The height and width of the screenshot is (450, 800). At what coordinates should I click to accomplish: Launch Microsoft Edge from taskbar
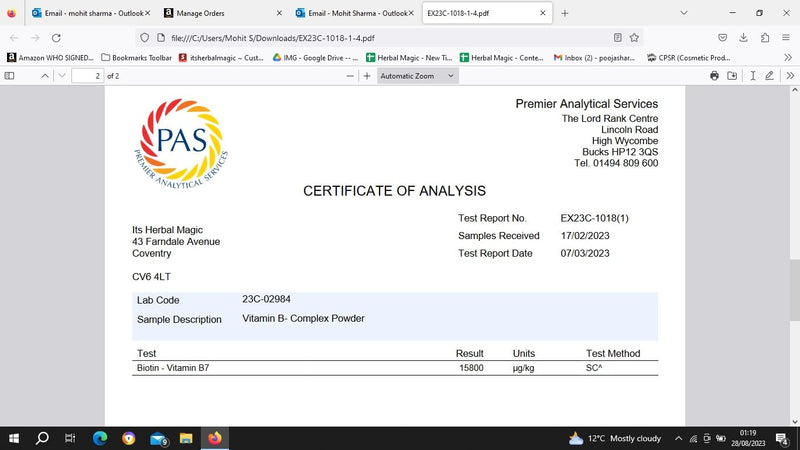(x=100, y=438)
